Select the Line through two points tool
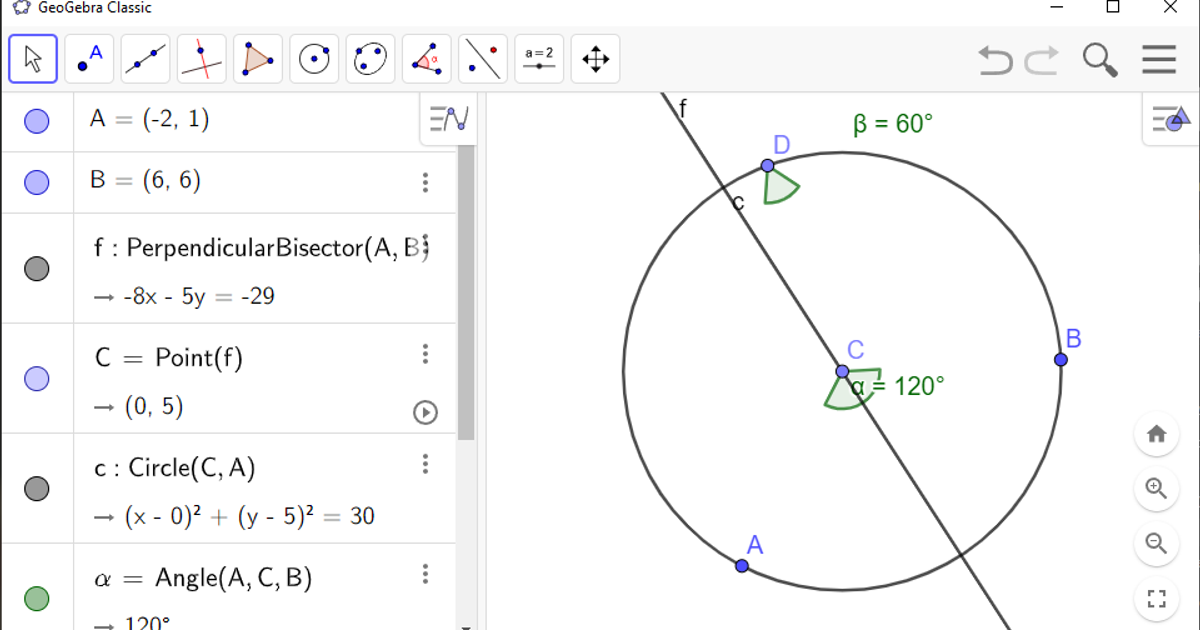Screen dimensions: 1200x630 coord(146,59)
